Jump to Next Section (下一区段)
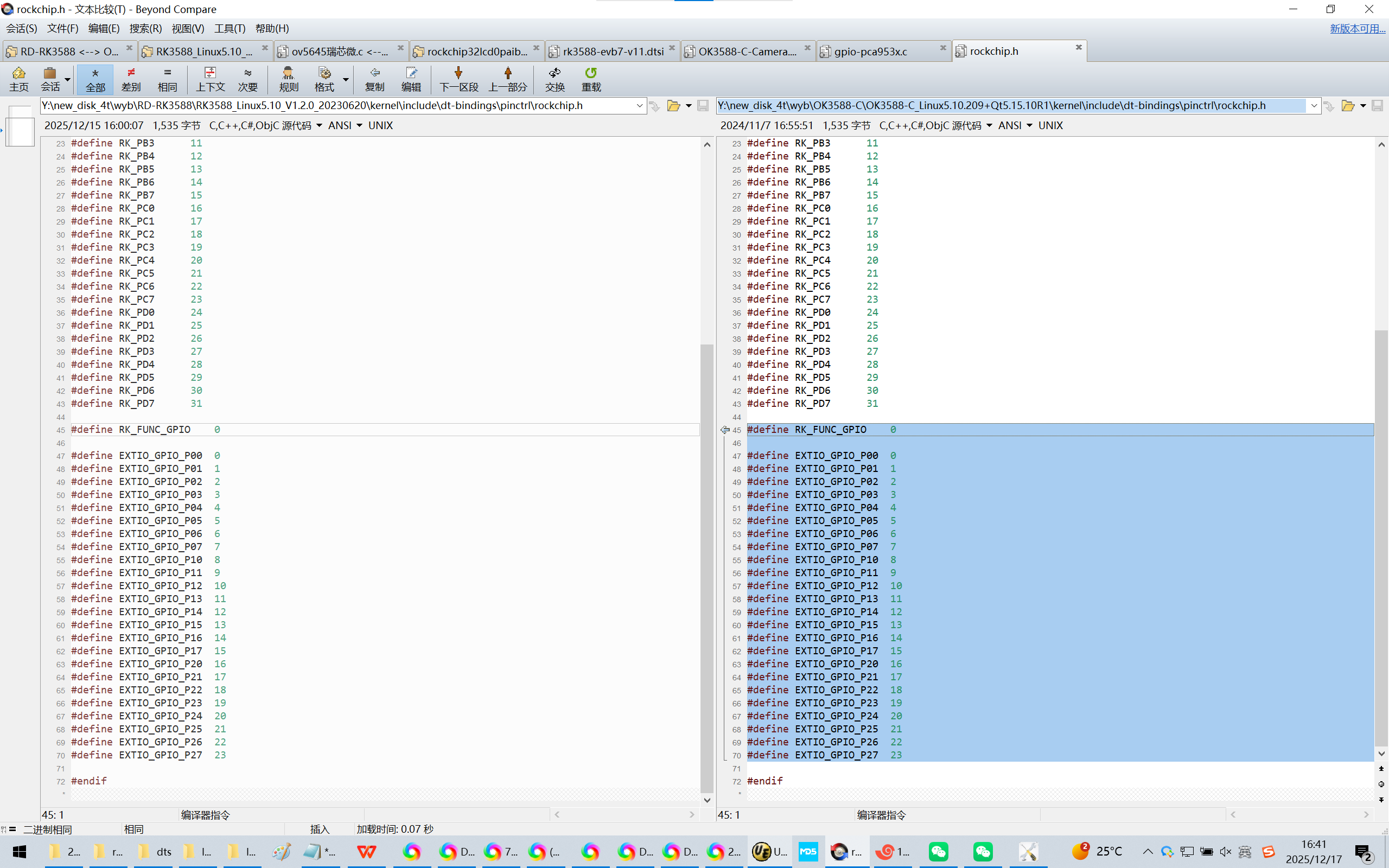The width and height of the screenshot is (1389, 868). (458, 79)
